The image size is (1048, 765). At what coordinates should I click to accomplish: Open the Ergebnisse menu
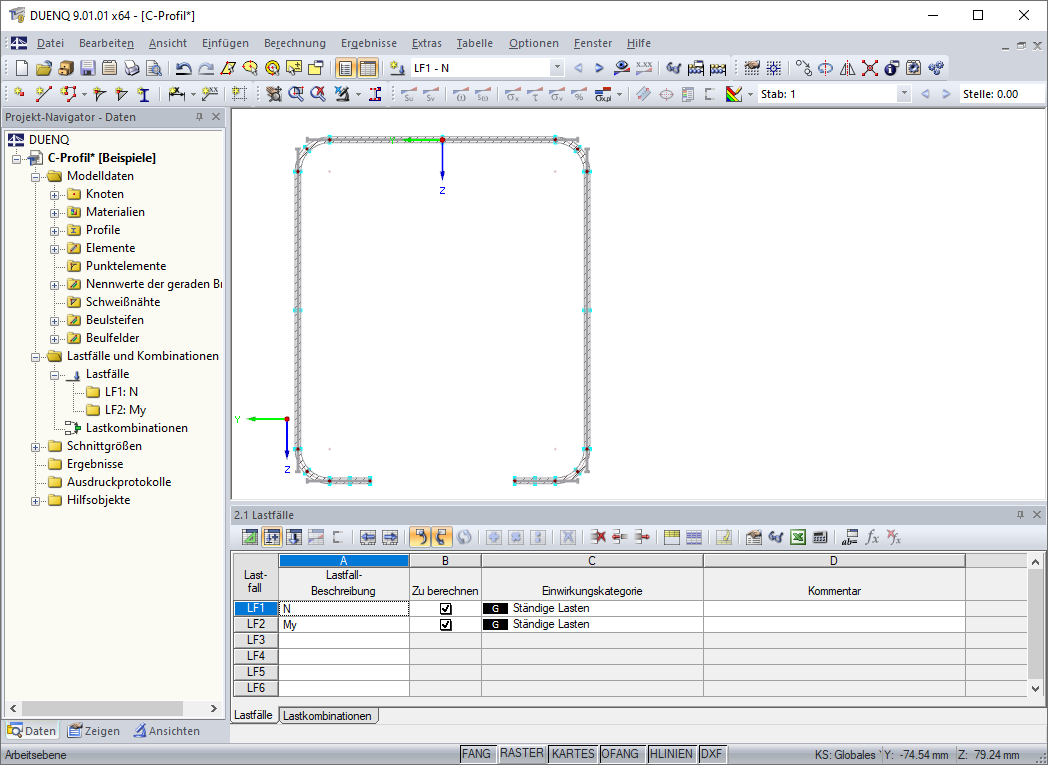[x=369, y=43]
